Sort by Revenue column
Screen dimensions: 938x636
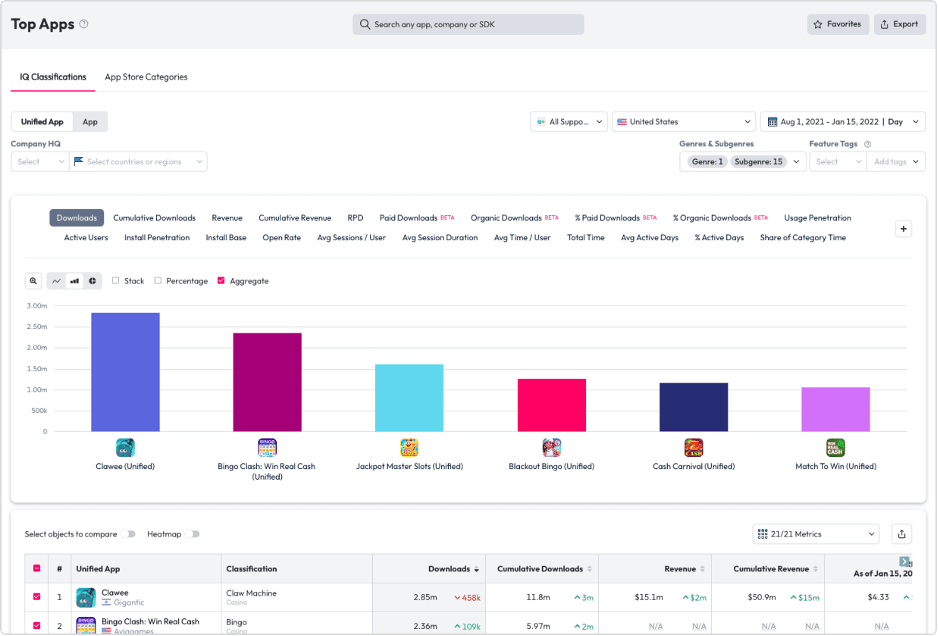702,569
